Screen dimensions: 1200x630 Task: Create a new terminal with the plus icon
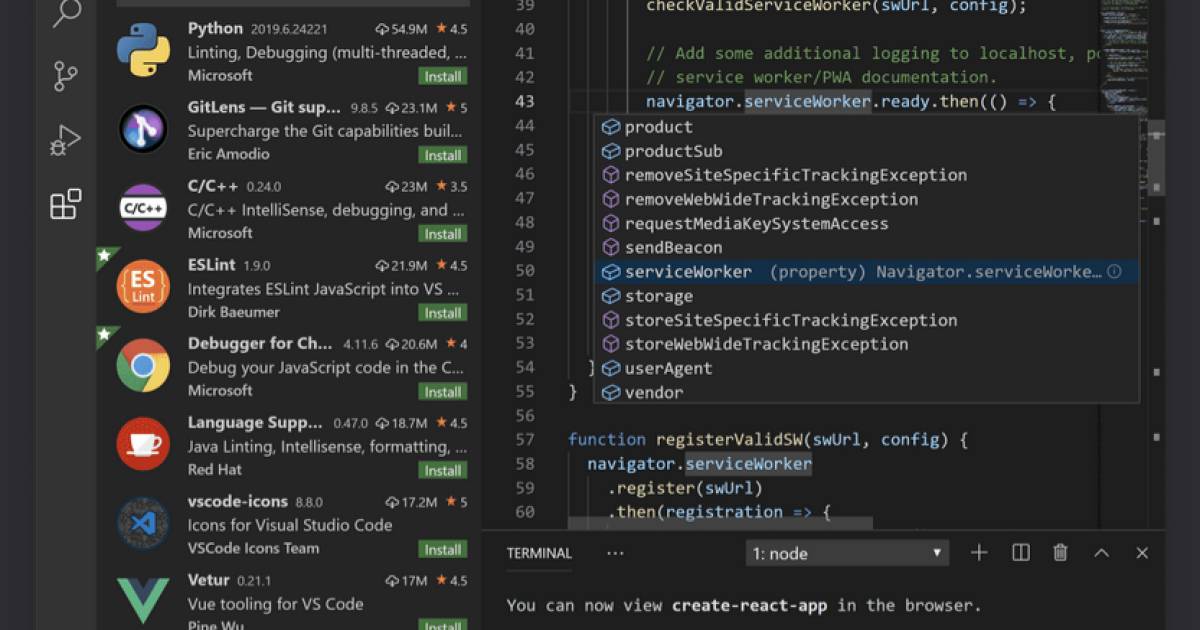coord(979,553)
